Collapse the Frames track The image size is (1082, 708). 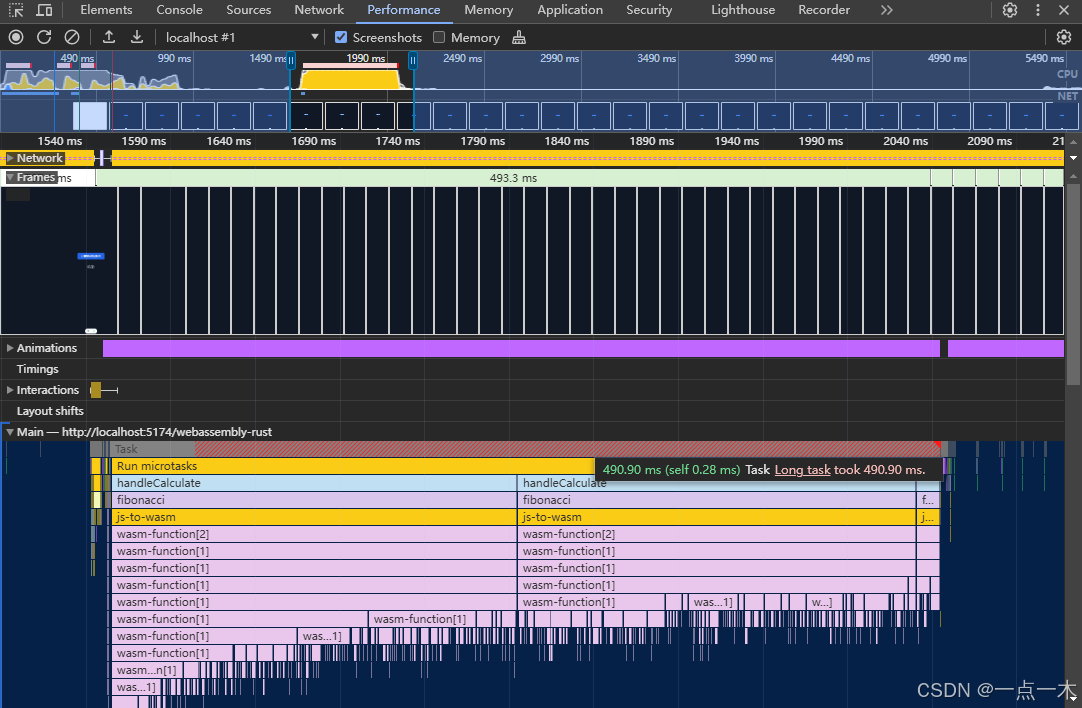[10, 177]
